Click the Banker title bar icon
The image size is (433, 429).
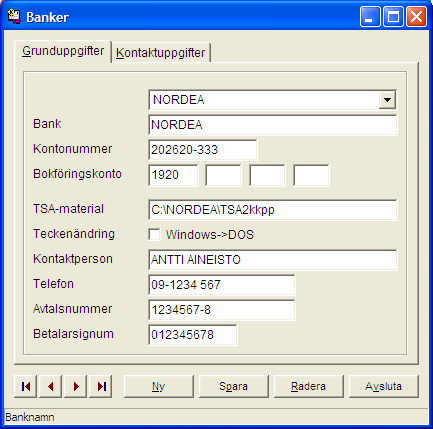point(14,17)
